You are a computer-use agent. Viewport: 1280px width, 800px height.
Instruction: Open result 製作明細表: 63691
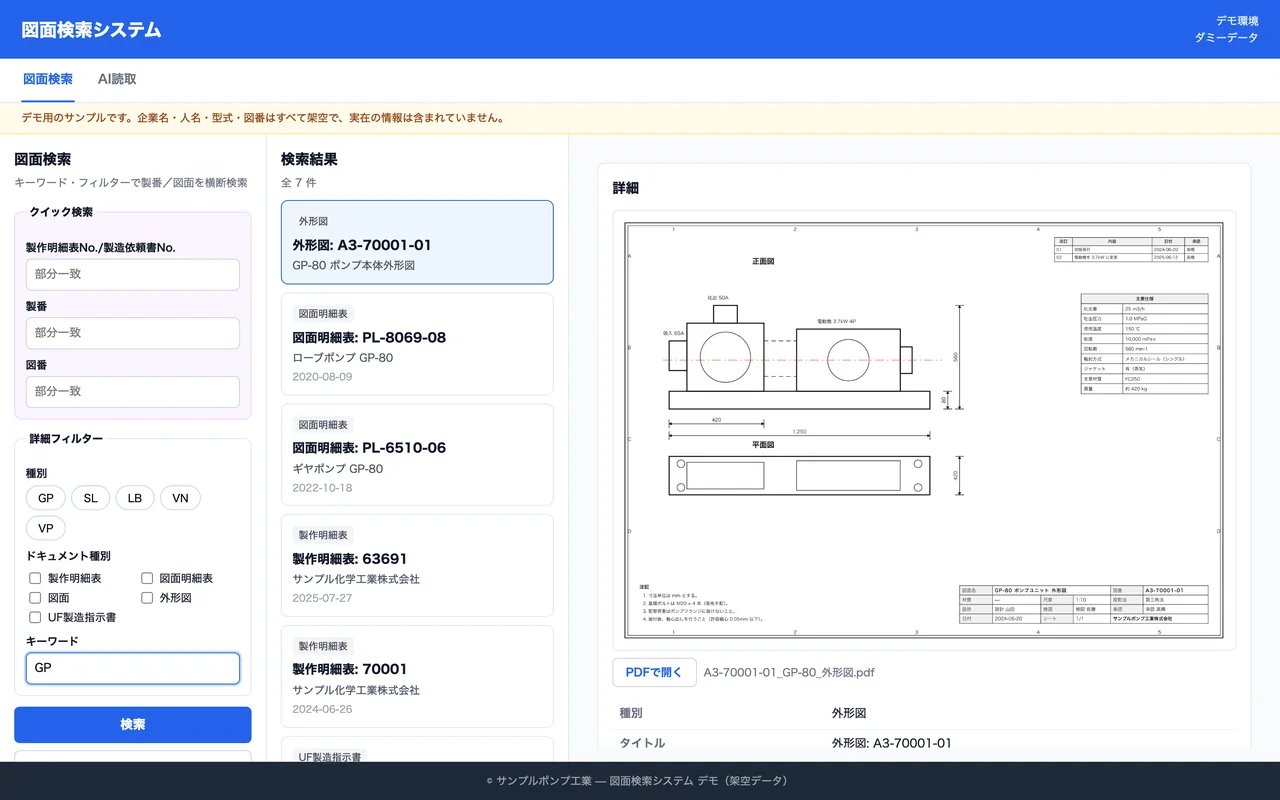417,565
